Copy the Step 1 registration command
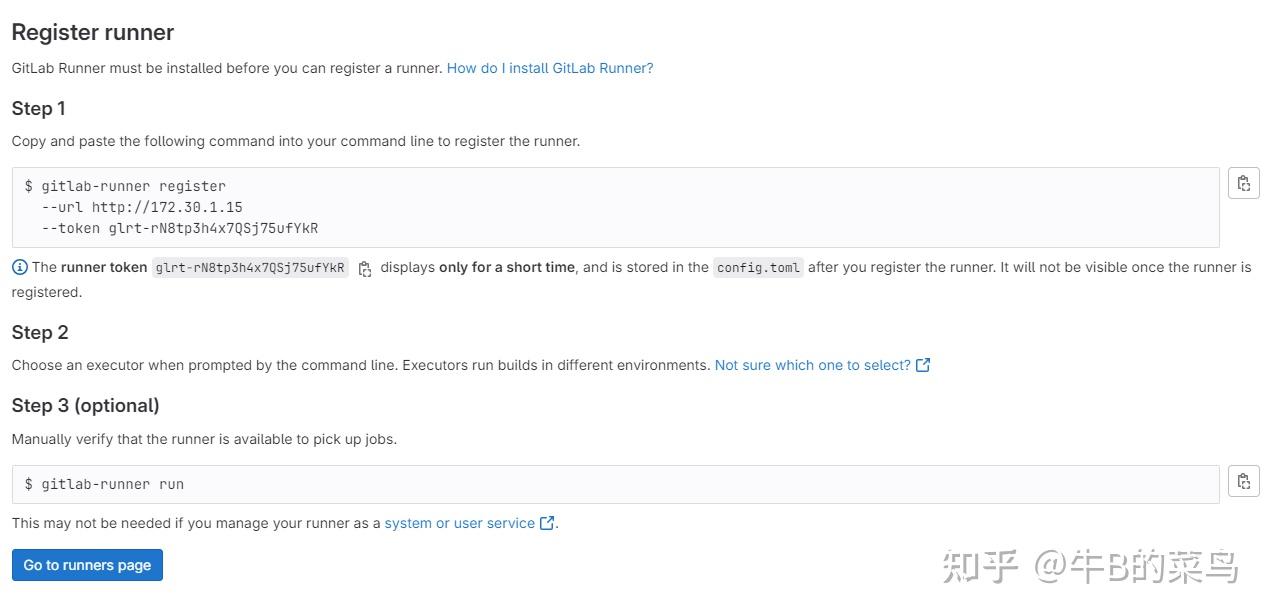The height and width of the screenshot is (616, 1272). coord(1243,183)
